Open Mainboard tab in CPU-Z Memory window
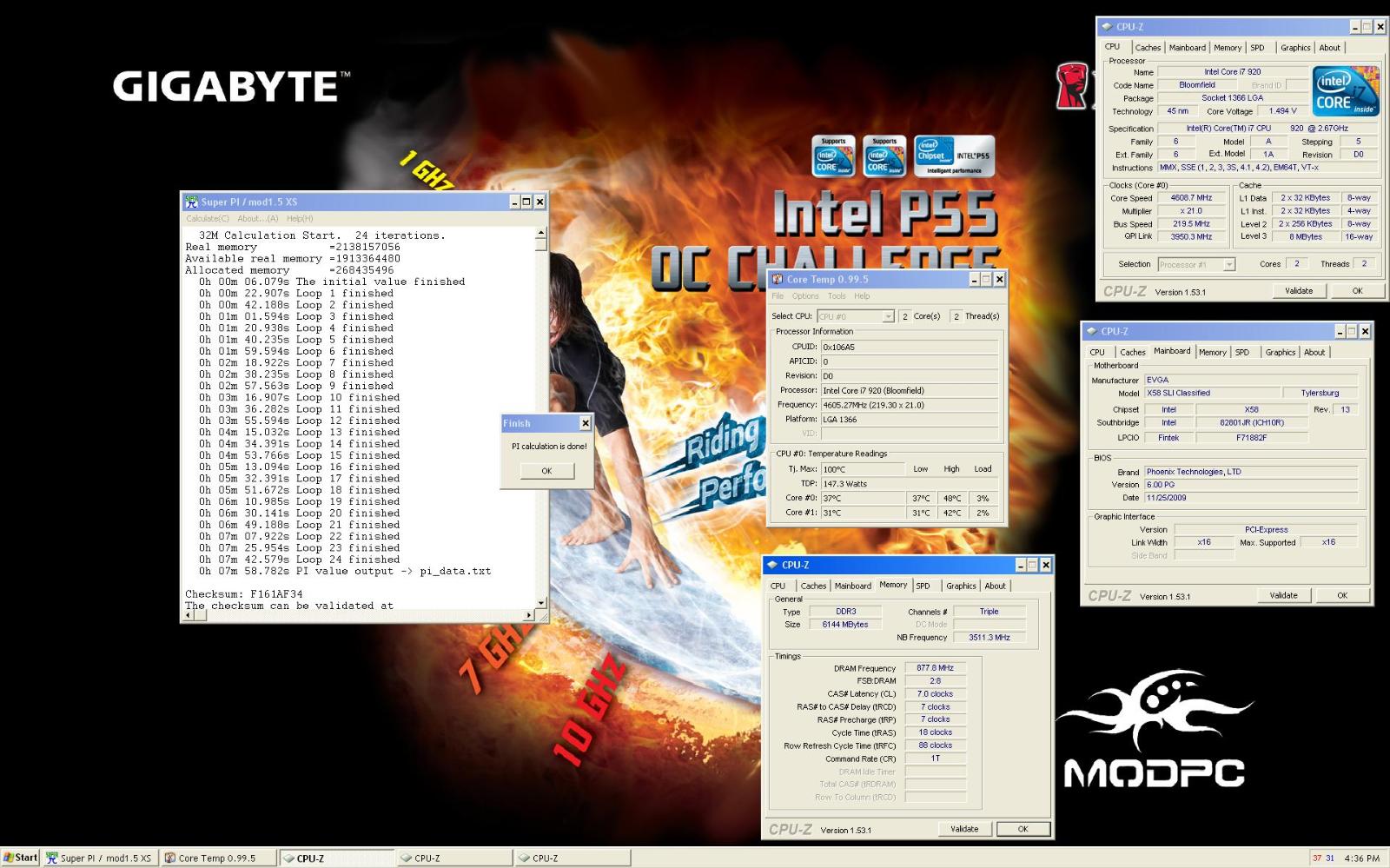1390x868 pixels. 852,586
